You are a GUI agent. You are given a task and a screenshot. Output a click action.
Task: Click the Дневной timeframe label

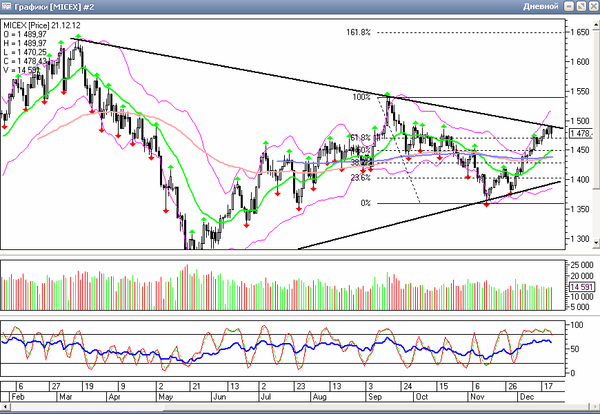[x=541, y=7]
